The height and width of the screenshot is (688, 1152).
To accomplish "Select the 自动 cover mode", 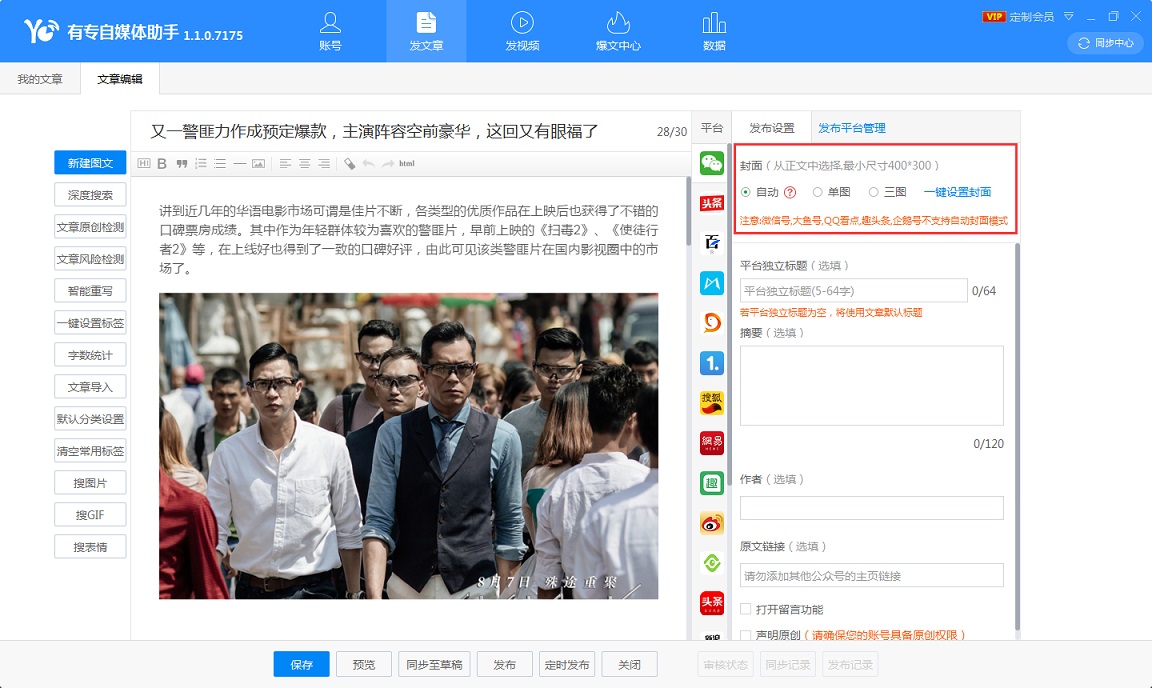I will [746, 192].
